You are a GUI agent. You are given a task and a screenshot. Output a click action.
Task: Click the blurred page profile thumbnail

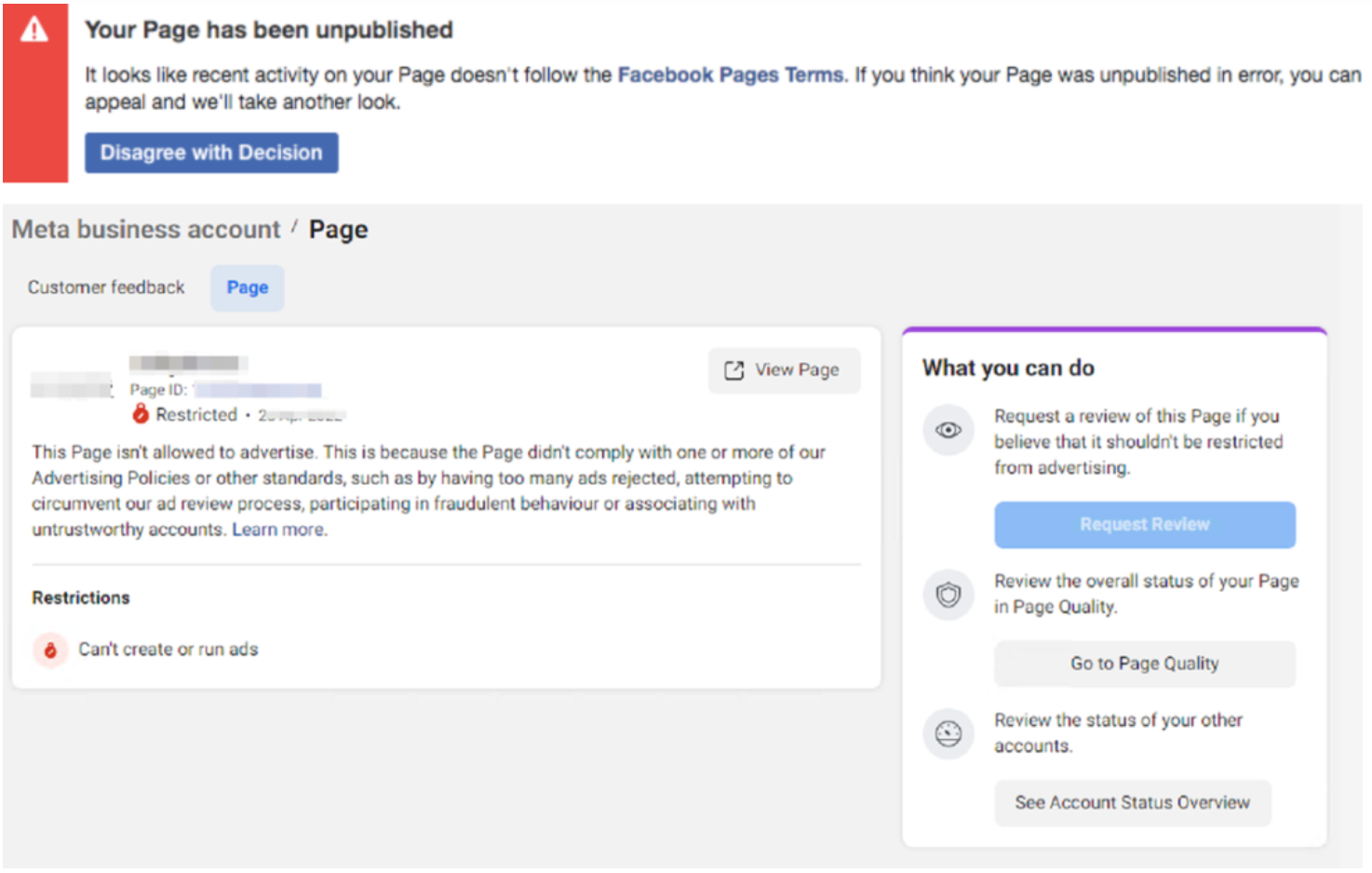pos(71,384)
